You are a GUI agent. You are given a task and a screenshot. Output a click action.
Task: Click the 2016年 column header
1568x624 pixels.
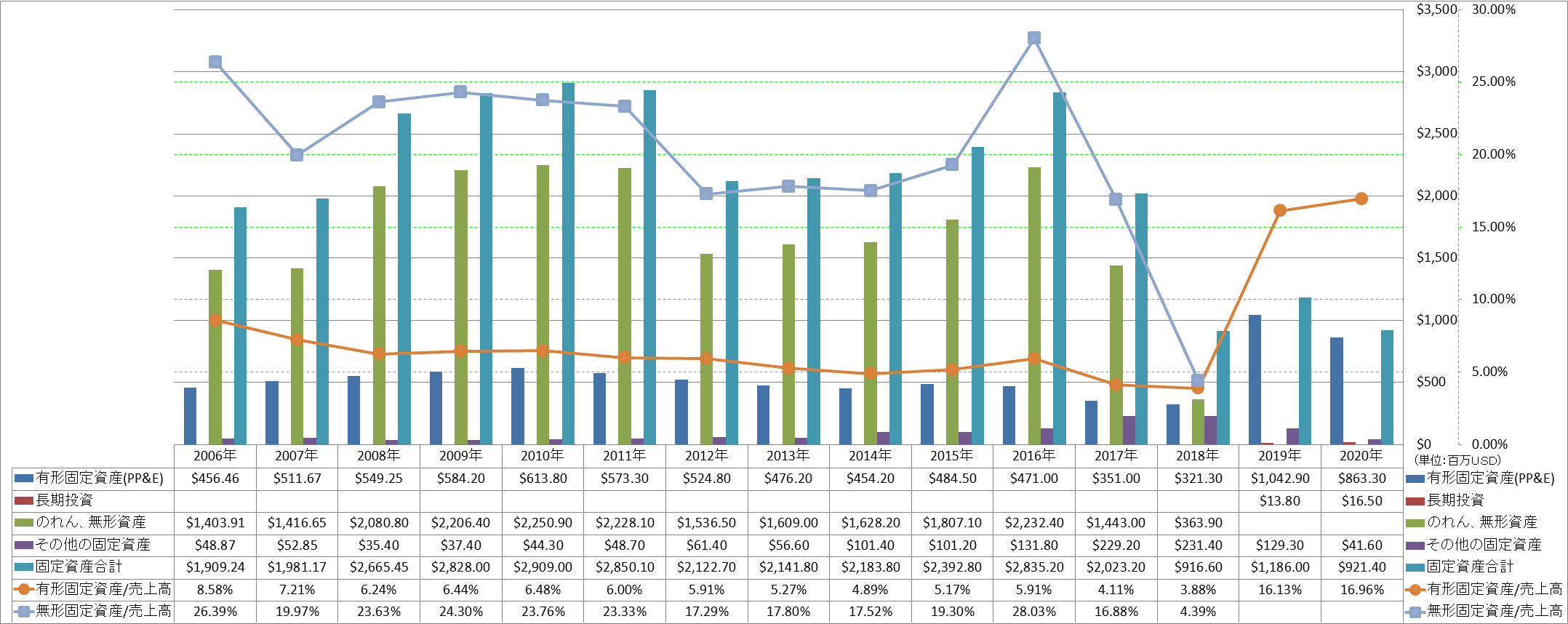(1034, 456)
